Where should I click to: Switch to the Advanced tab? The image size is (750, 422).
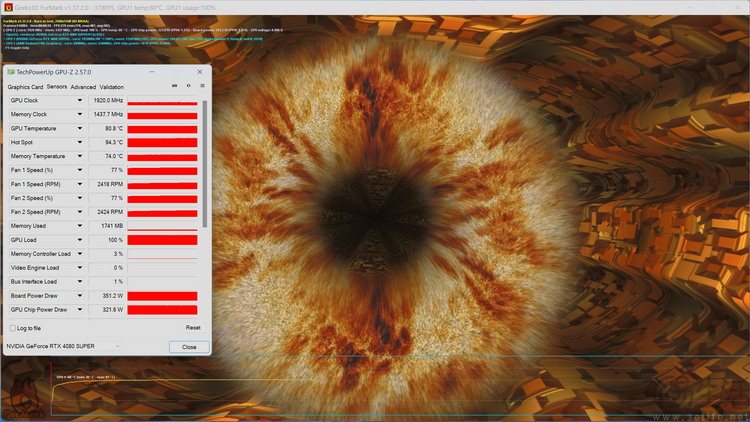(83, 87)
